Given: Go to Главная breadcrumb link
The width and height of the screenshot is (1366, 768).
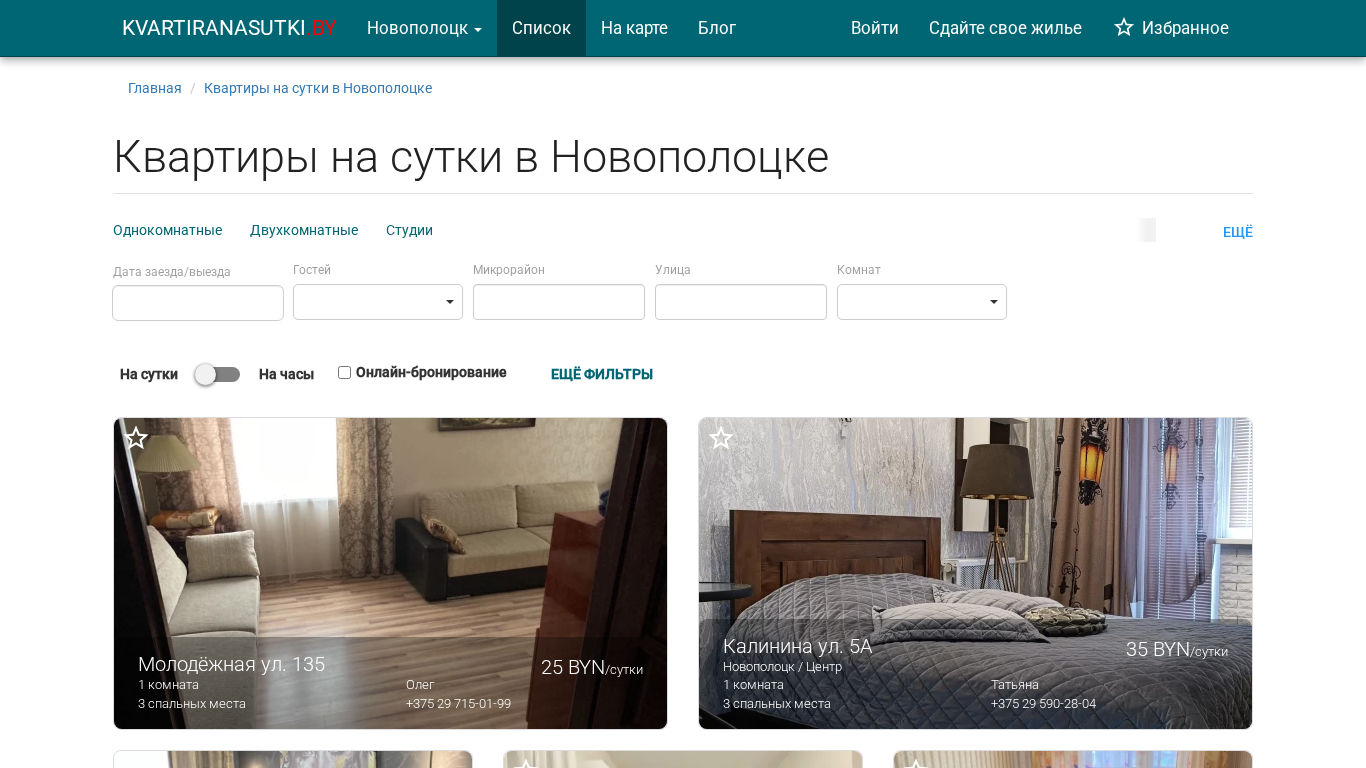Looking at the screenshot, I should click(155, 88).
